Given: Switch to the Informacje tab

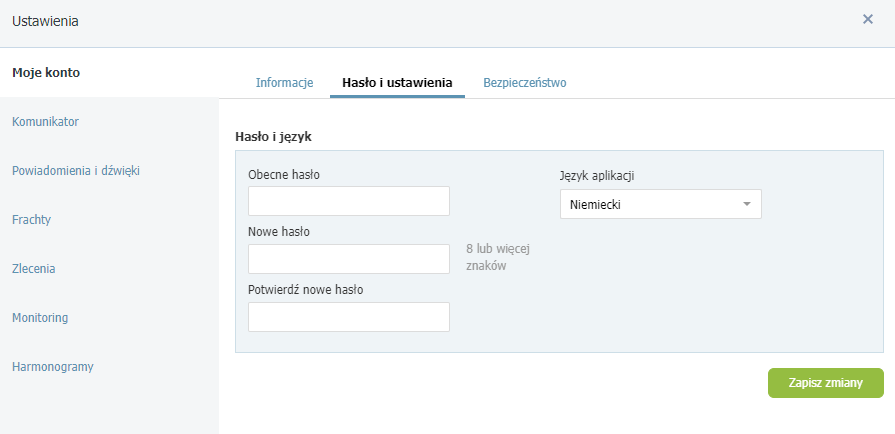Looking at the screenshot, I should (285, 83).
